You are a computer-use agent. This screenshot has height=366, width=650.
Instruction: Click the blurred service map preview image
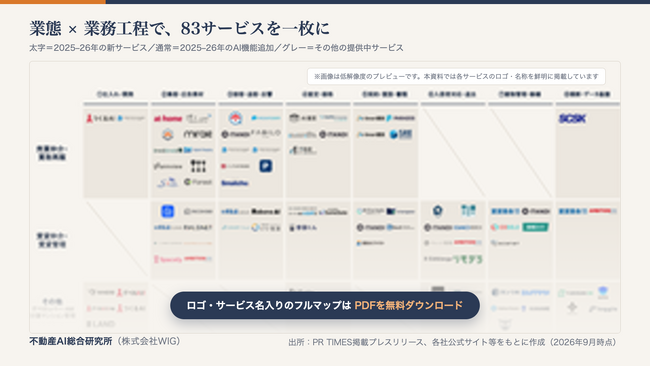(325, 197)
